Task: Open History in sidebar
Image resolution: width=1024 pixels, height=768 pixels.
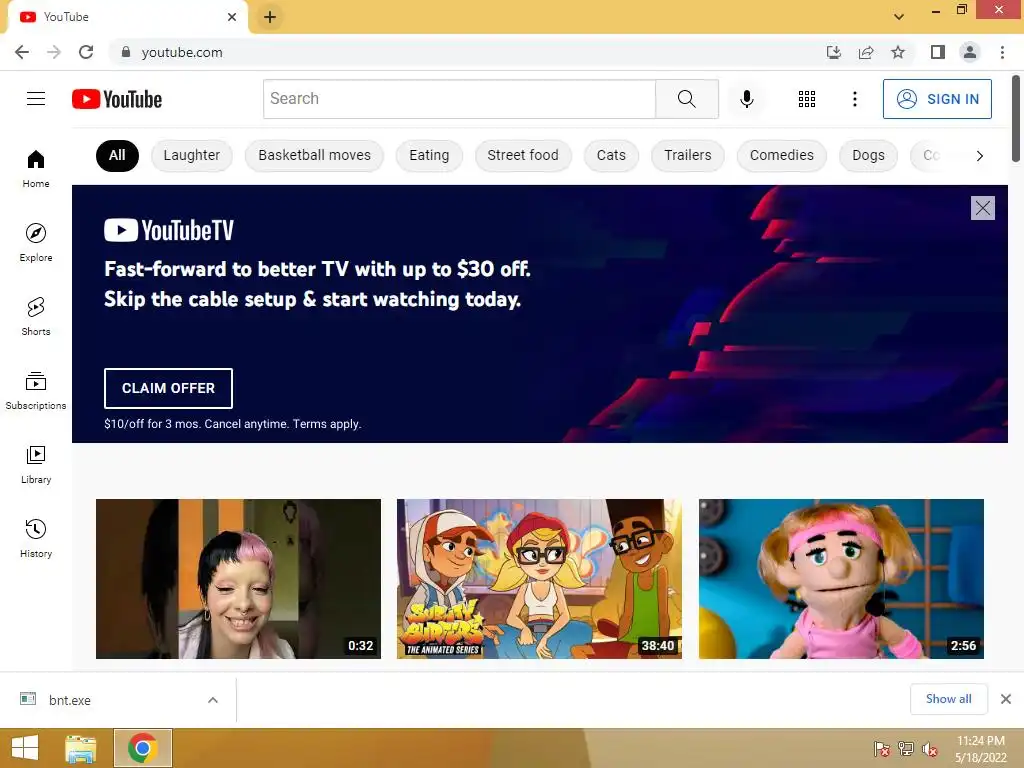Action: coord(36,538)
